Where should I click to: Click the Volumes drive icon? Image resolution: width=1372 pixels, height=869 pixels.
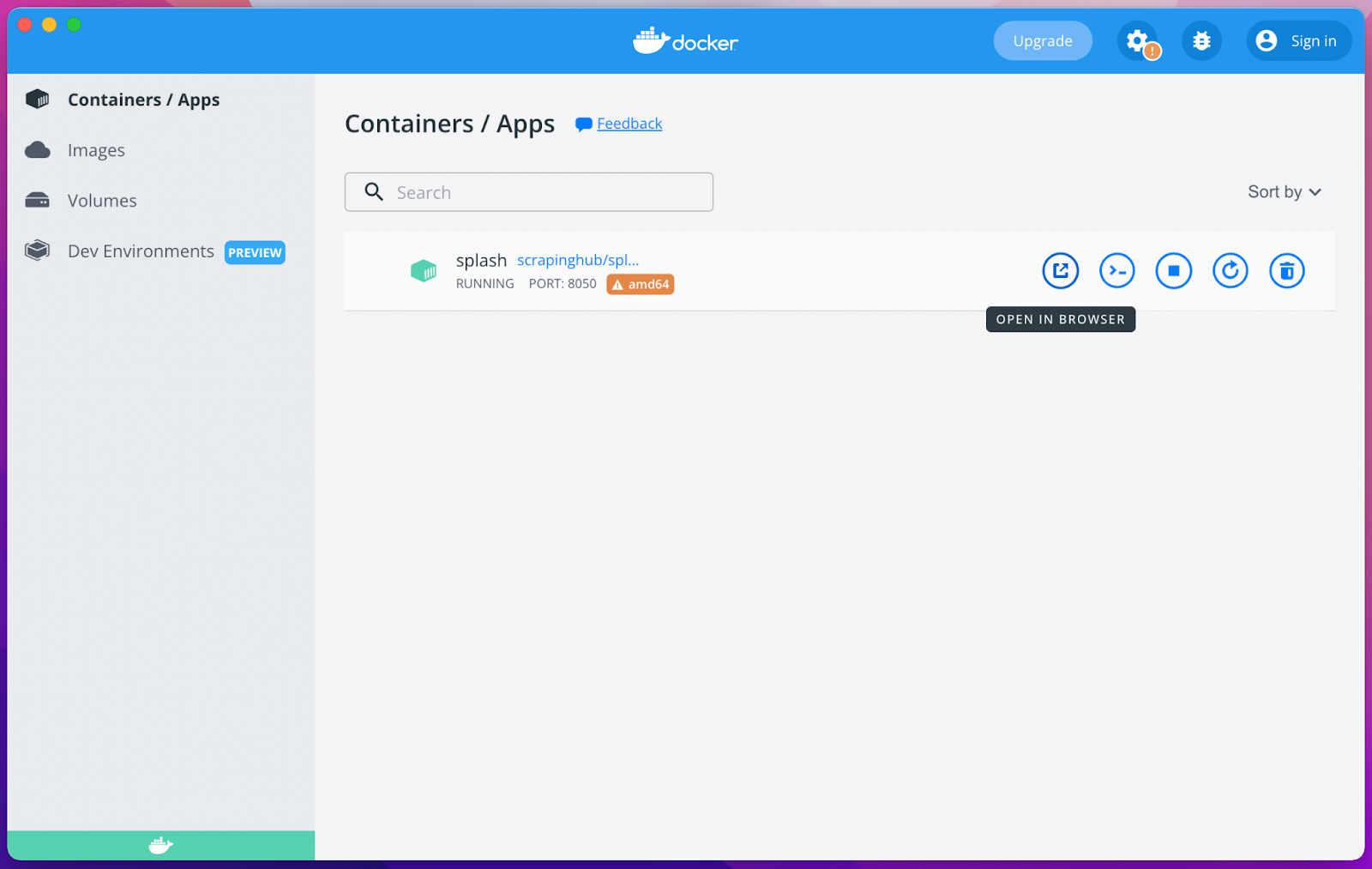(x=38, y=201)
